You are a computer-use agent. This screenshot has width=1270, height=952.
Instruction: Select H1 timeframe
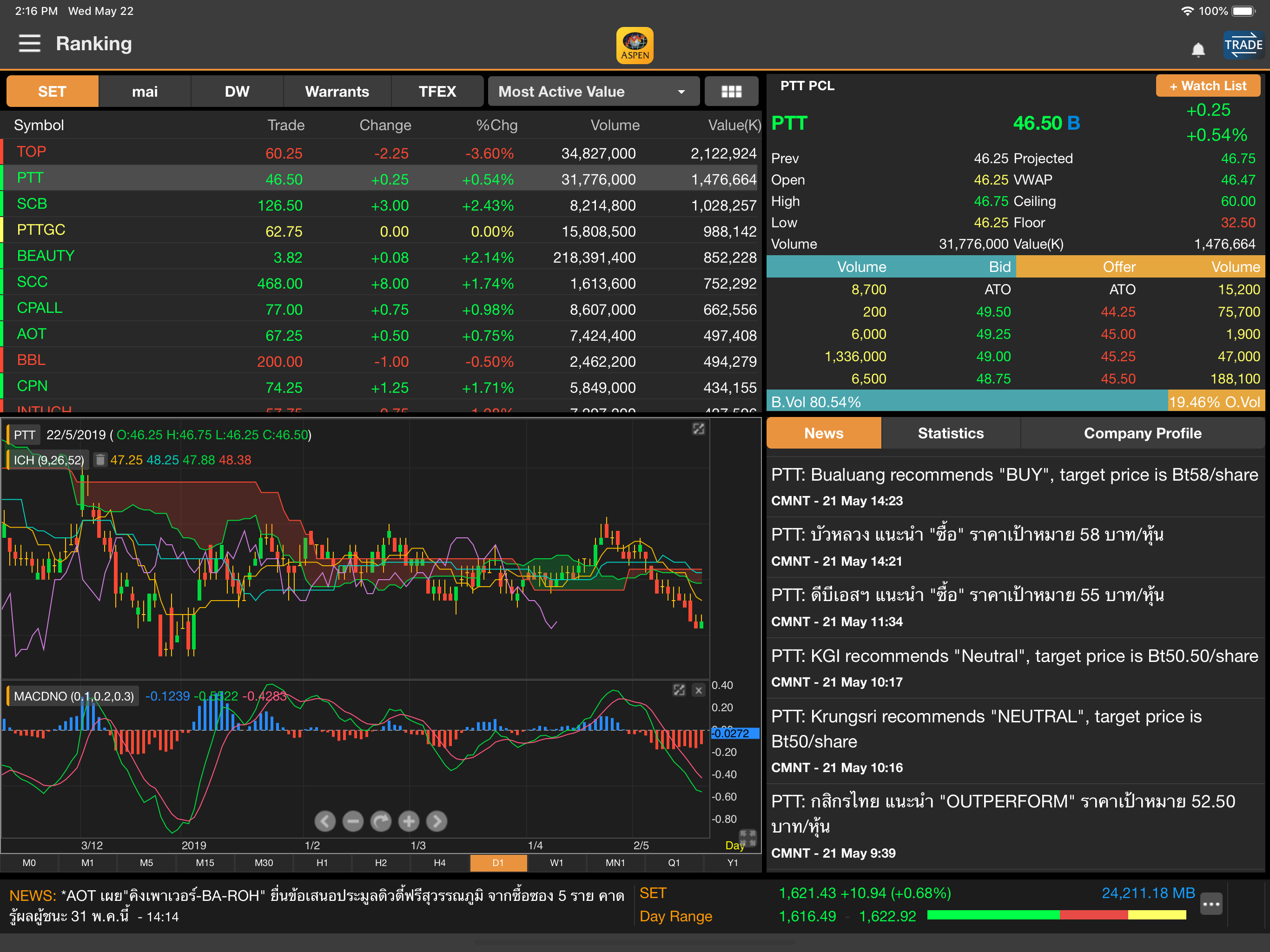[x=322, y=862]
